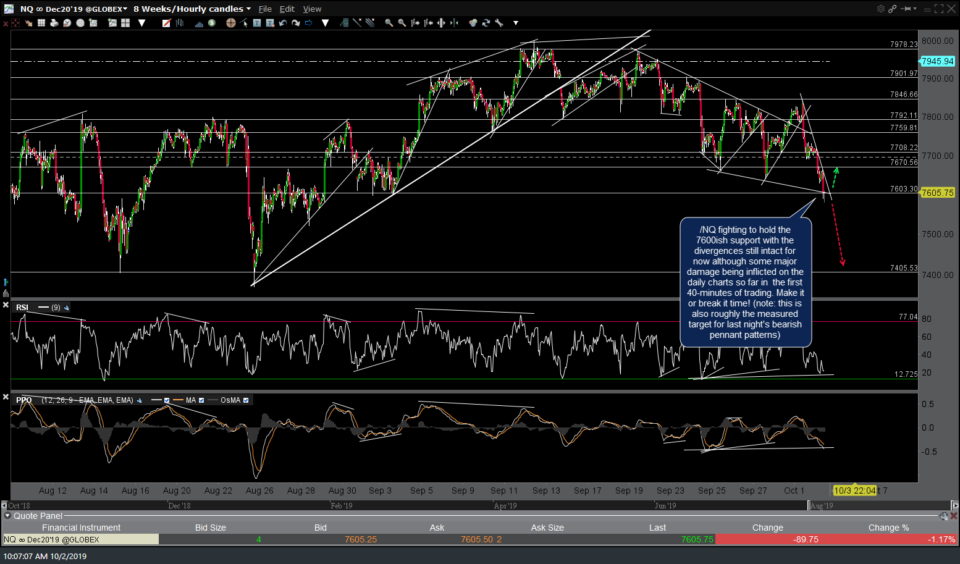Click the 7605.75 yellow current price label

coord(937,192)
